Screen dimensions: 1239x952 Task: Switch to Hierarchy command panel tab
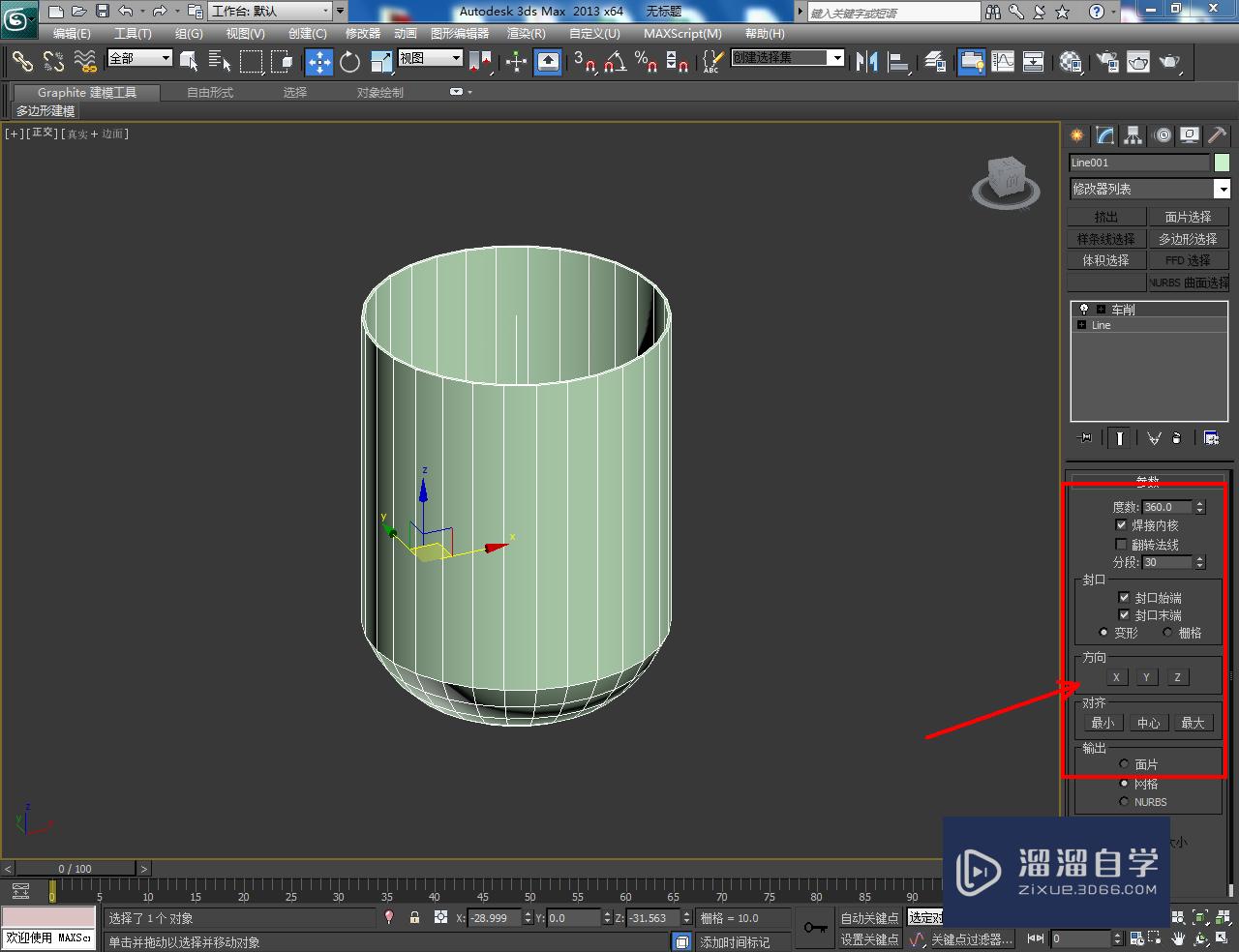coord(1133,135)
